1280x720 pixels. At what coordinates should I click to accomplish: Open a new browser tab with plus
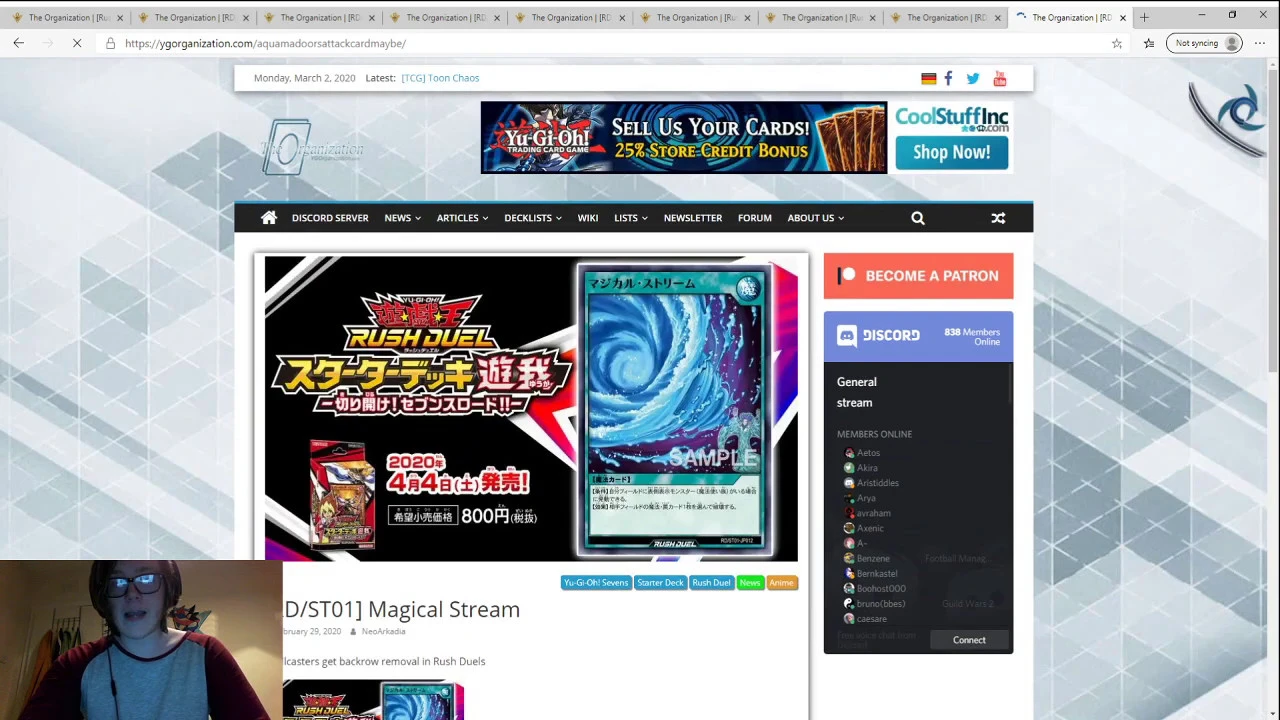click(1144, 17)
